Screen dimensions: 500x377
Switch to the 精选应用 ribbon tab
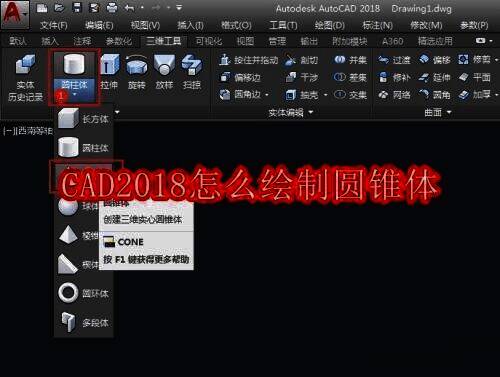[435, 41]
